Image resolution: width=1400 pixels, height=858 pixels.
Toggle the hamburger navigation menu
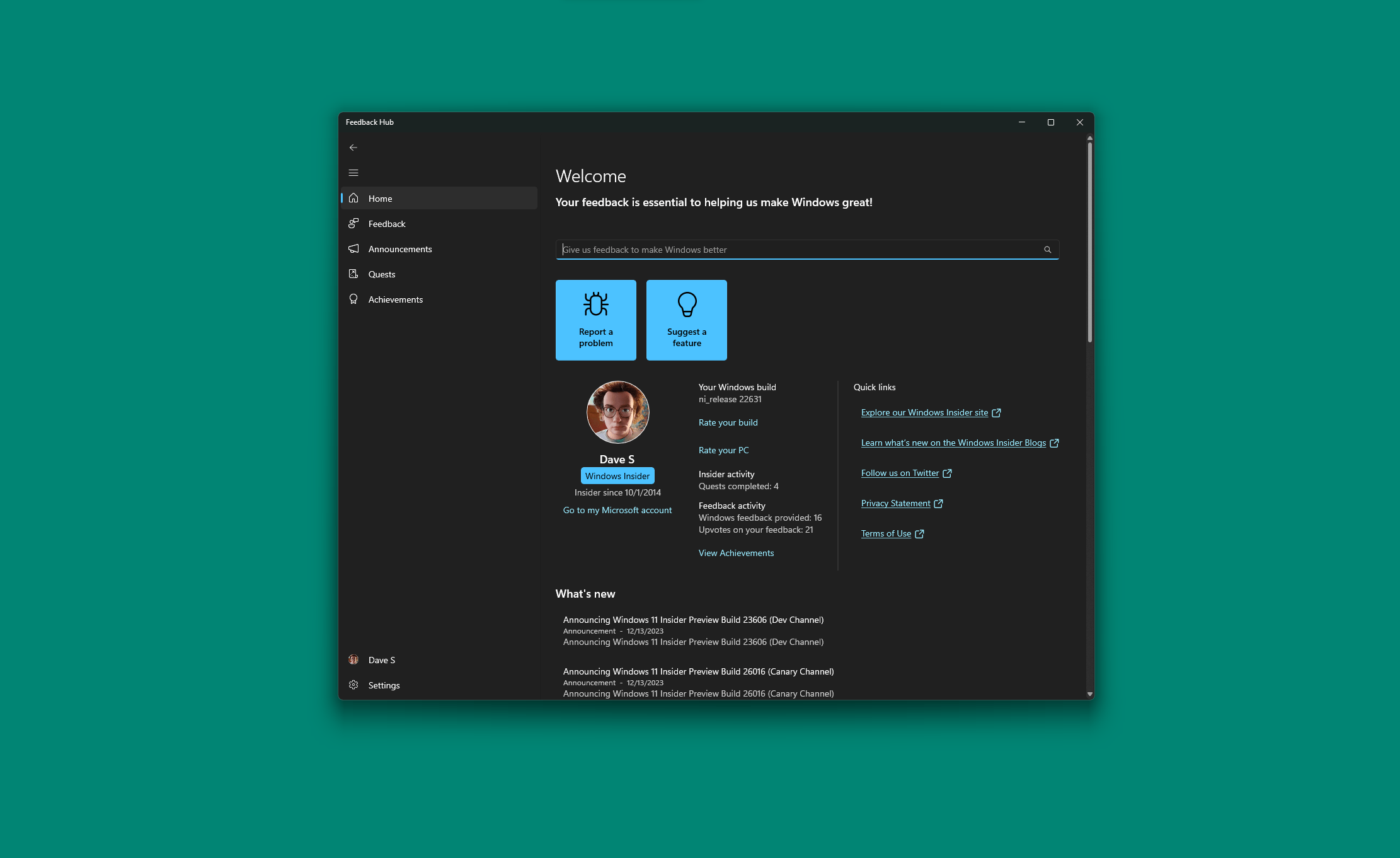click(x=353, y=173)
